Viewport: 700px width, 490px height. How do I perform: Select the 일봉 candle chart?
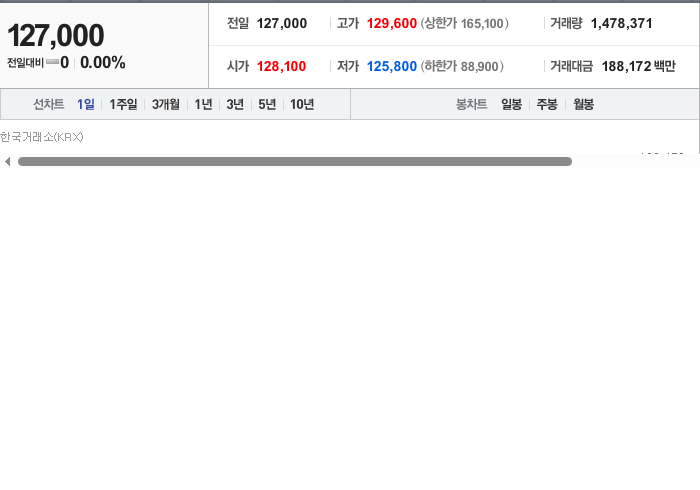point(511,104)
